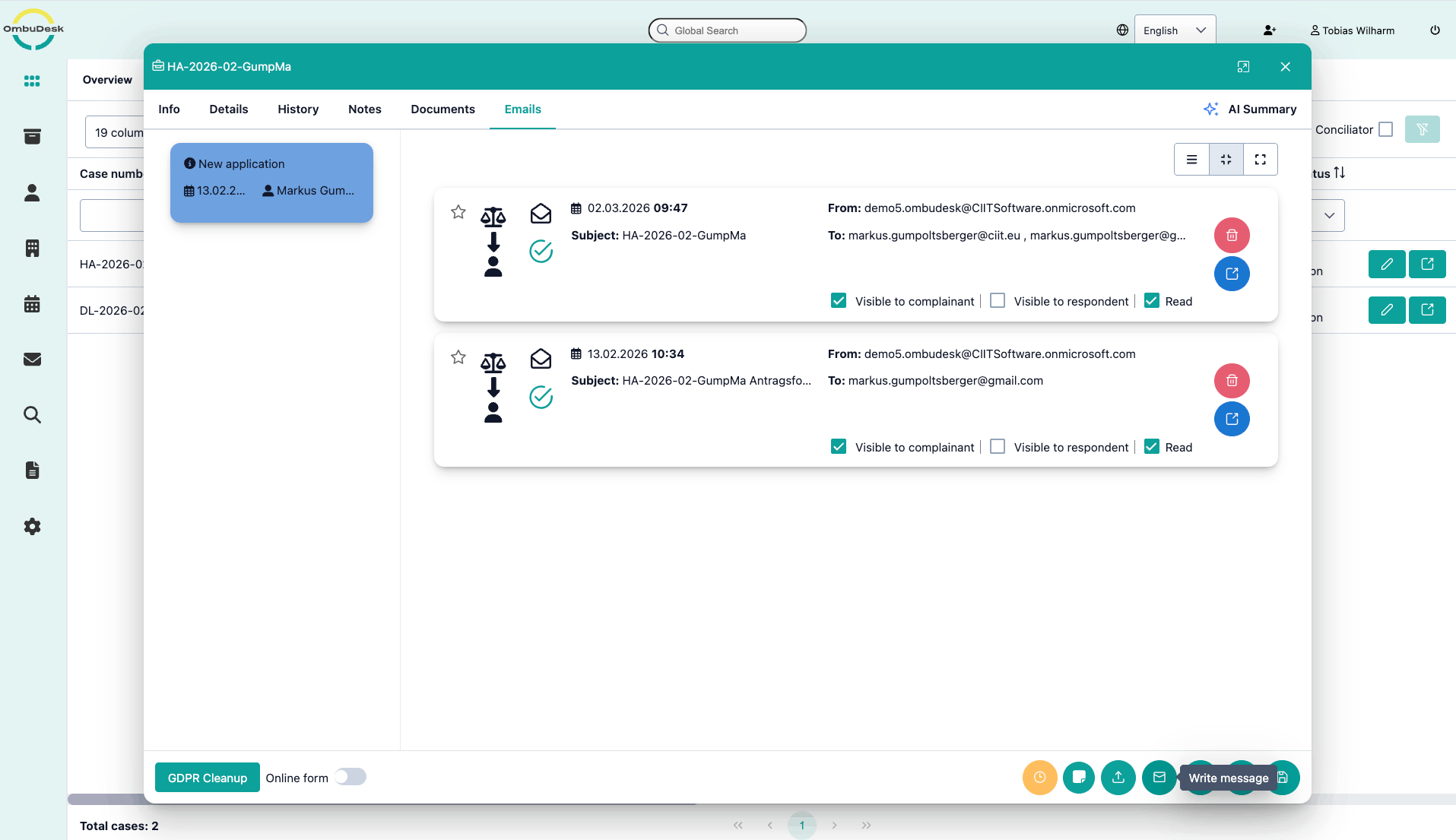Uncheck Visible to complainant on first email
The width and height of the screenshot is (1456, 840).
pyautogui.click(x=839, y=301)
